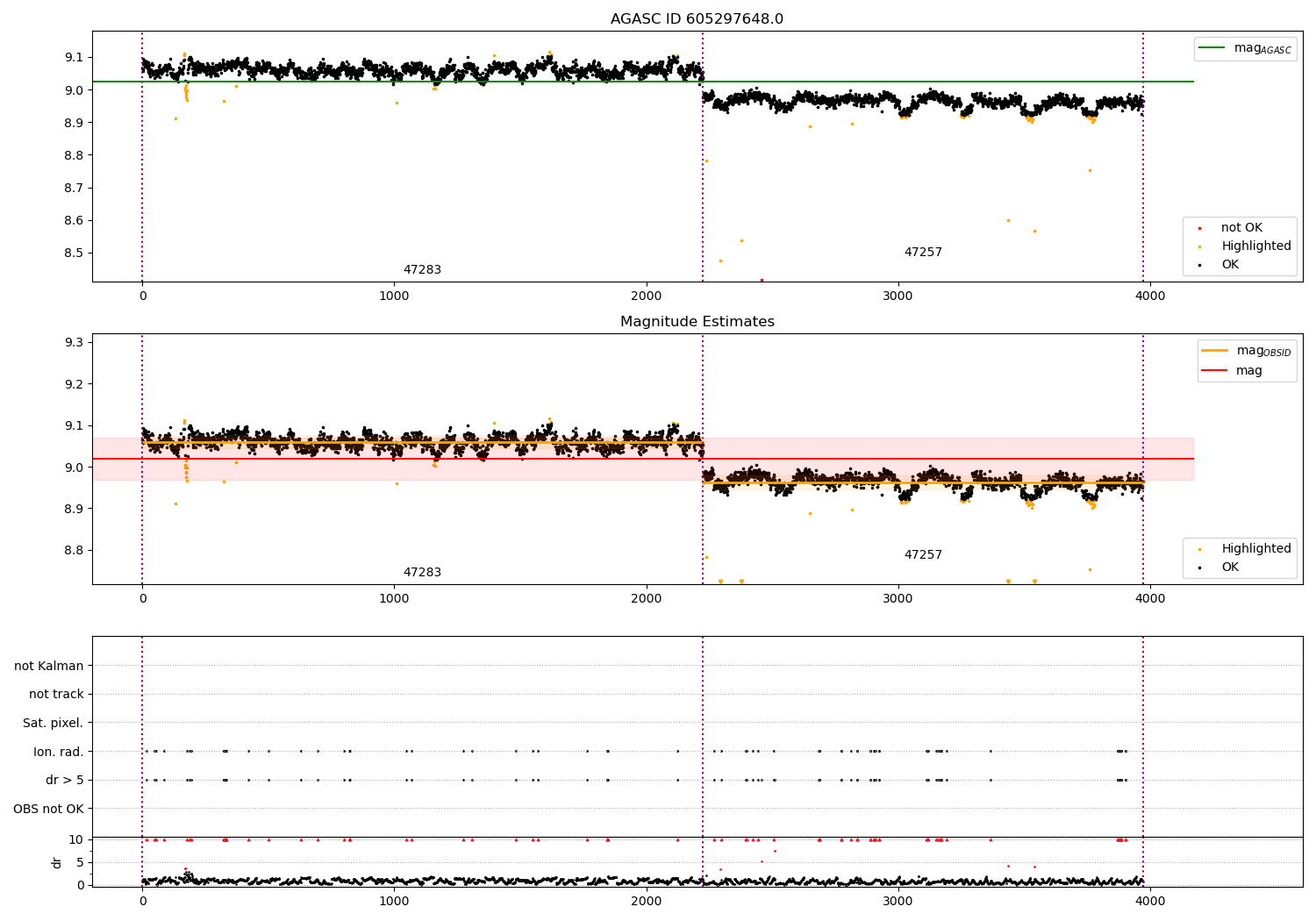1316x921 pixels.
Task: Click the 'Magnitude Estimates' plot title
Action: (697, 322)
